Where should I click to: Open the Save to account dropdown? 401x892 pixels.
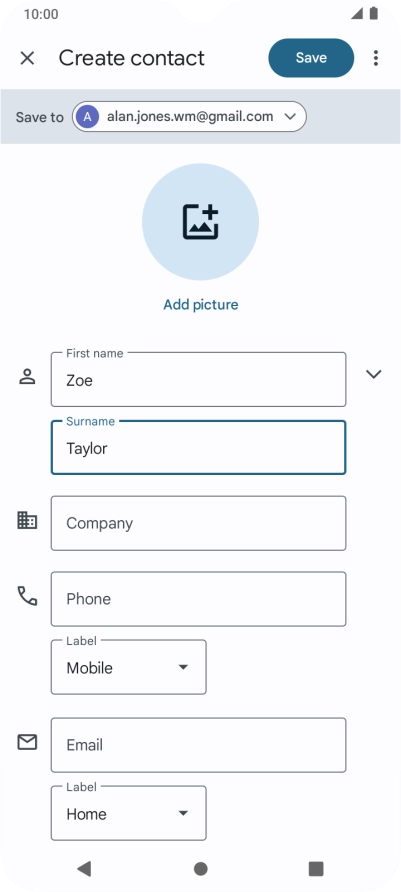189,117
